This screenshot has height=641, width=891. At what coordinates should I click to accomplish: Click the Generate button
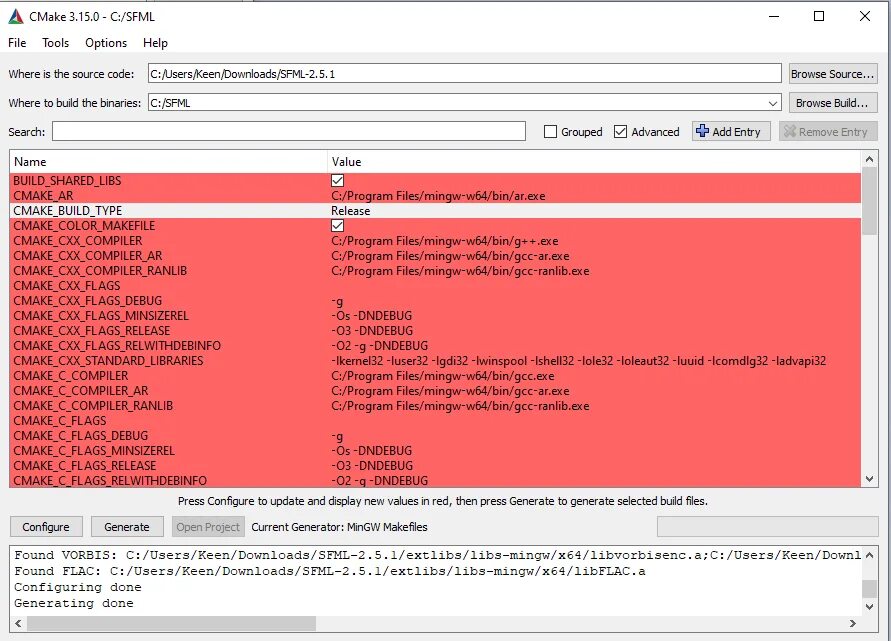click(127, 527)
